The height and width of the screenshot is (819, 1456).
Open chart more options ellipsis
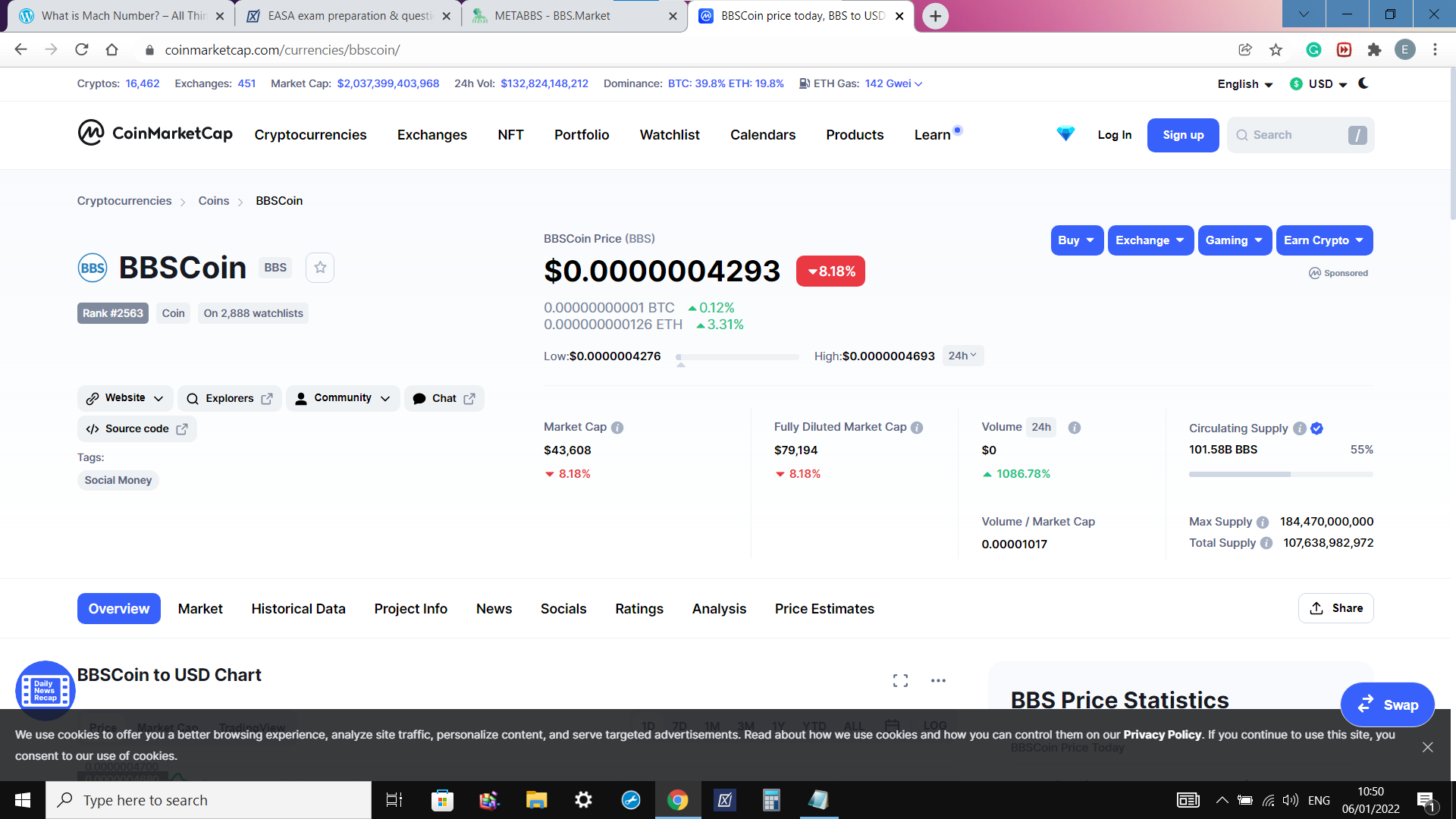938,680
